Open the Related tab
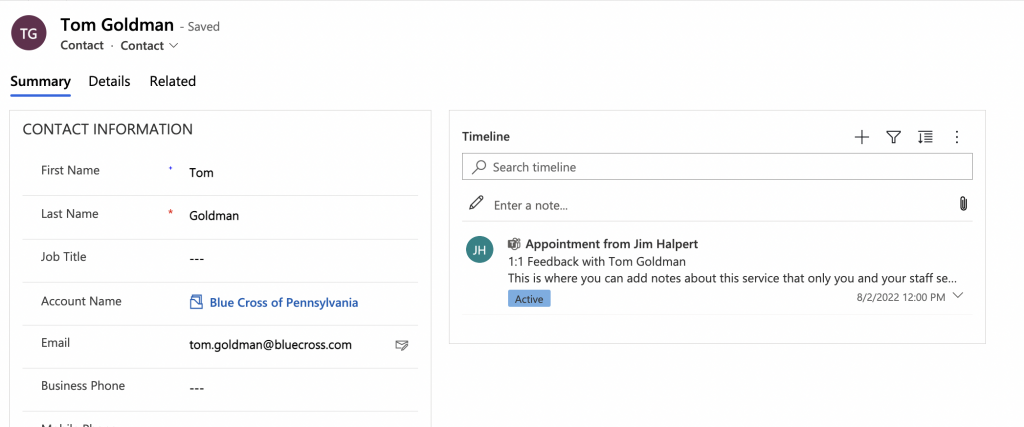 click(x=172, y=81)
